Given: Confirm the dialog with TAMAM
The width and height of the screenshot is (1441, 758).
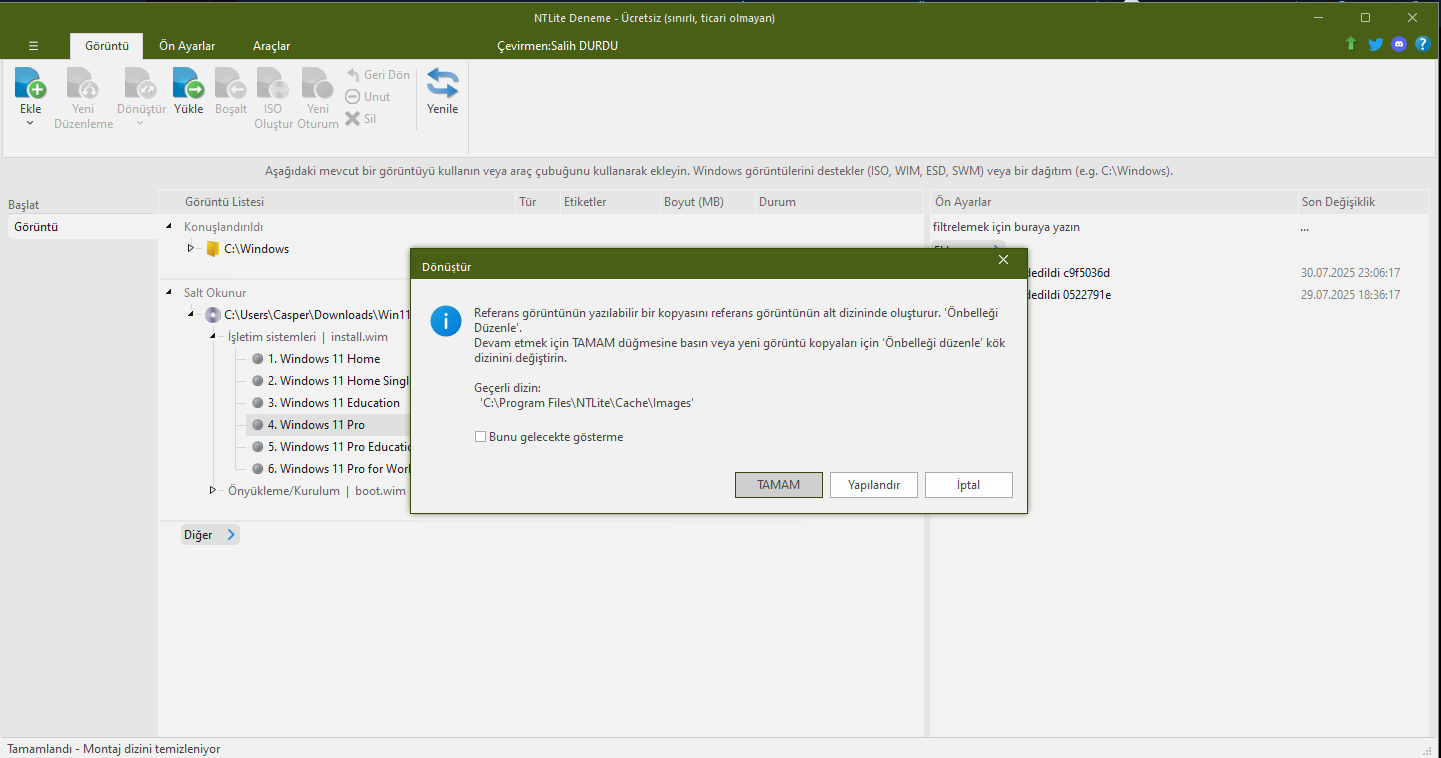Looking at the screenshot, I should click(x=778, y=485).
